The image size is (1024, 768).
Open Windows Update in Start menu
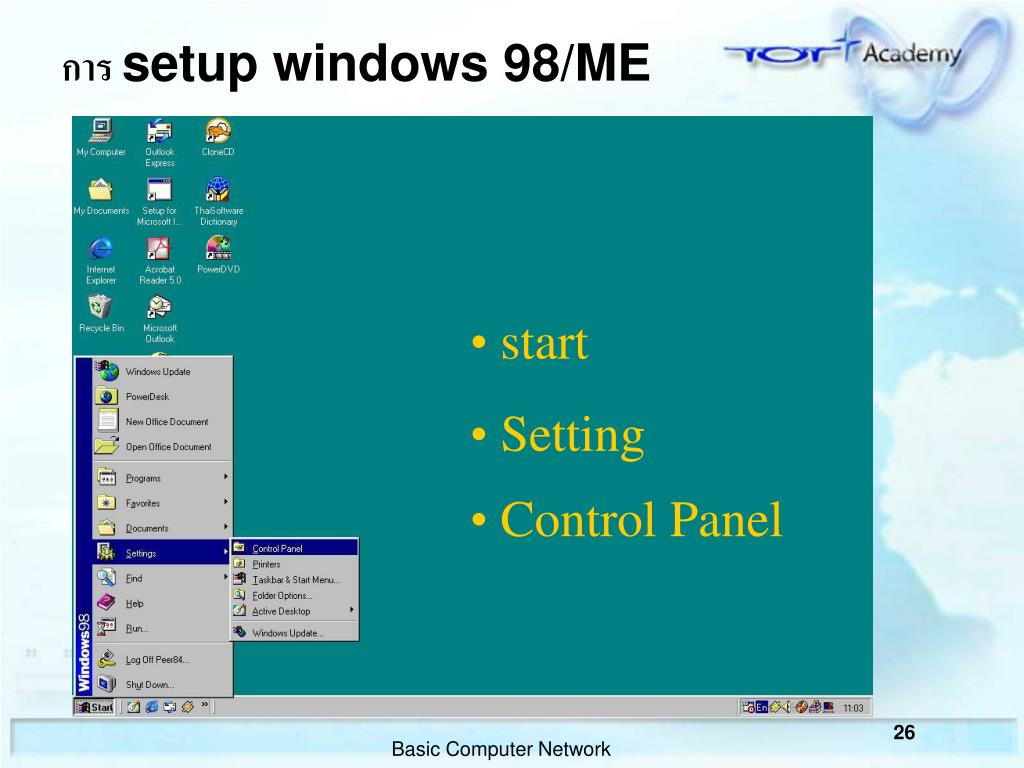[x=163, y=372]
